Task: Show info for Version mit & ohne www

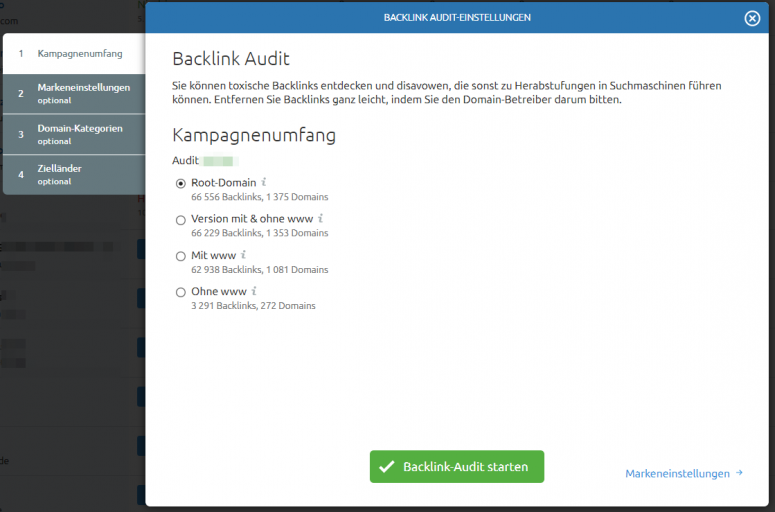Action: click(320, 219)
